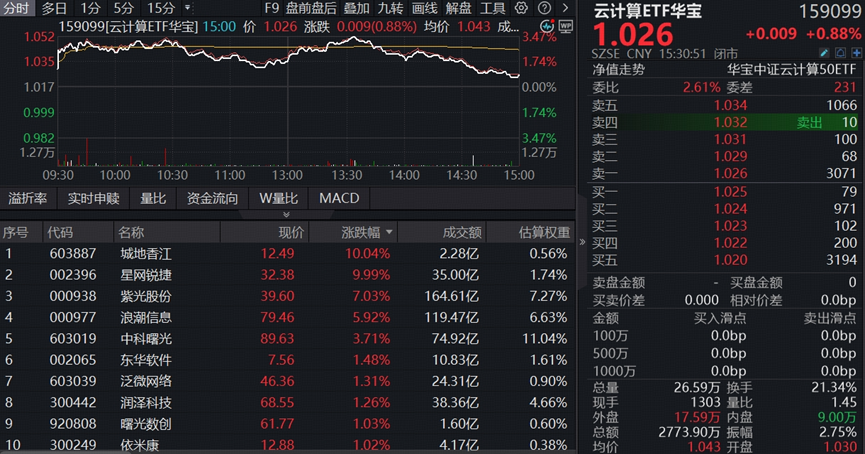Open the W量比 indicator tab
Viewport: 865px width, 454px height.
coord(279,199)
